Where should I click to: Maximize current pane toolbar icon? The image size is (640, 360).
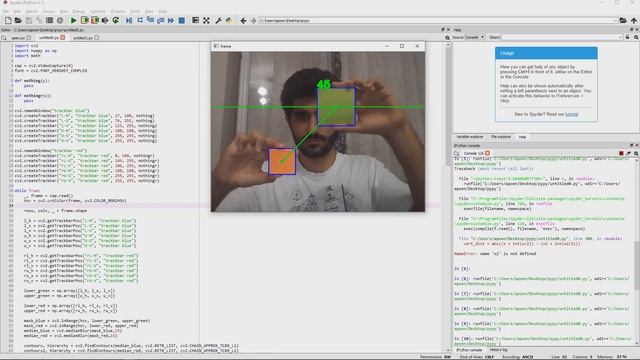pos(196,20)
